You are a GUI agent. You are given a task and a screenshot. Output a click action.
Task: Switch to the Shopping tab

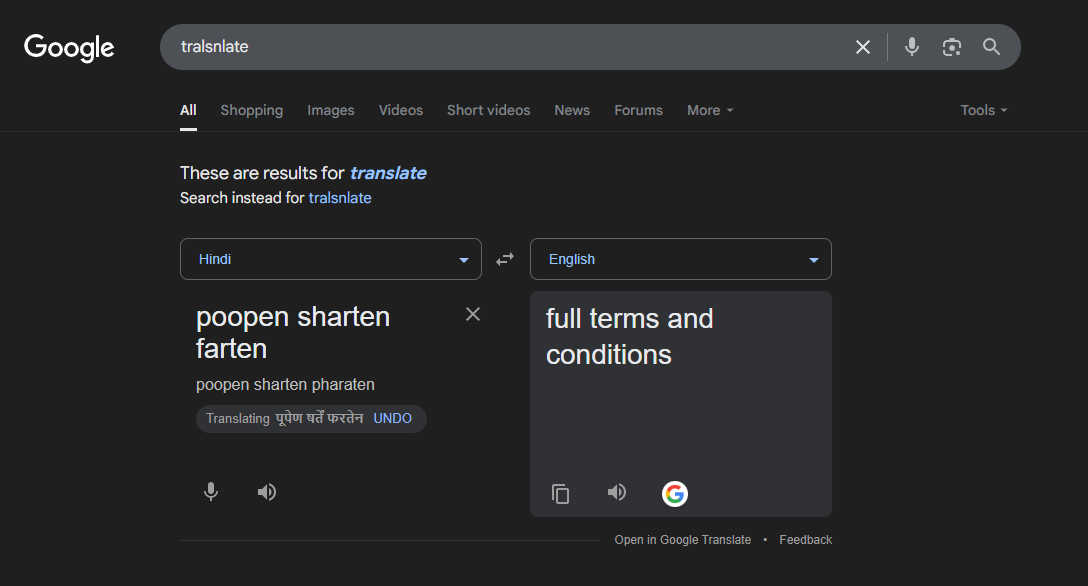click(x=251, y=110)
